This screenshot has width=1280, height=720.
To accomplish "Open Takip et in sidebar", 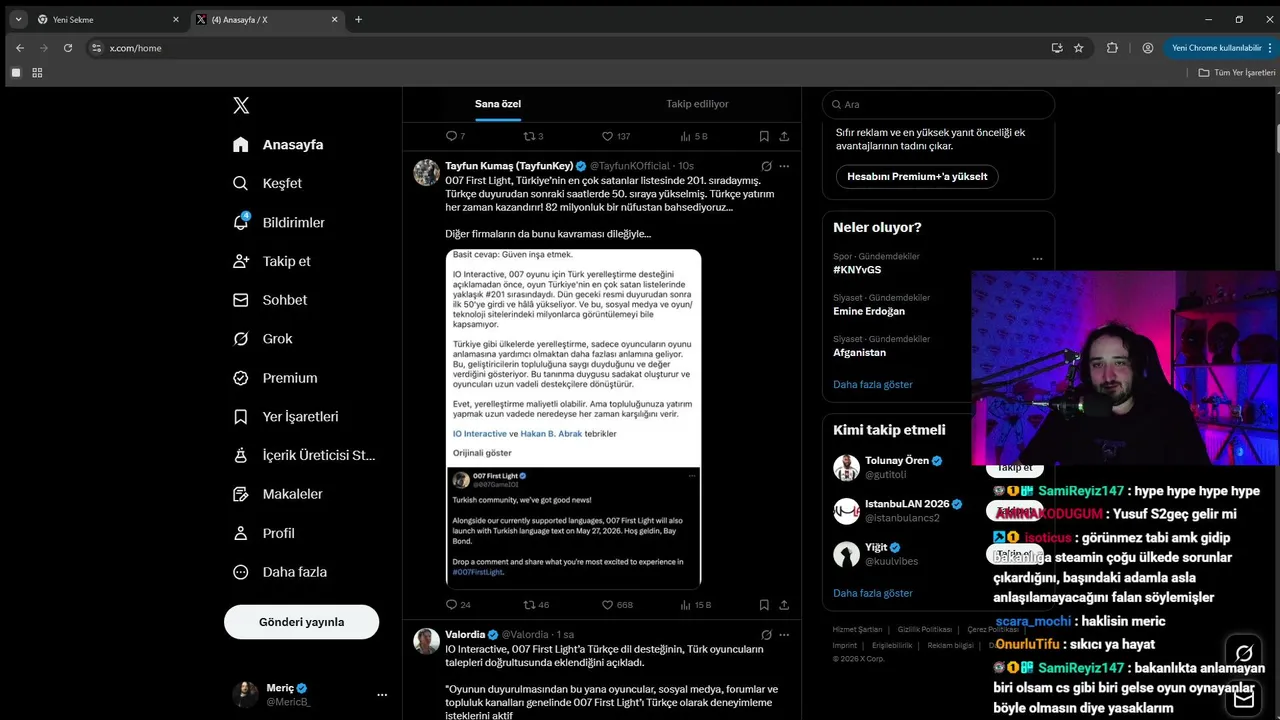I will 271,261.
